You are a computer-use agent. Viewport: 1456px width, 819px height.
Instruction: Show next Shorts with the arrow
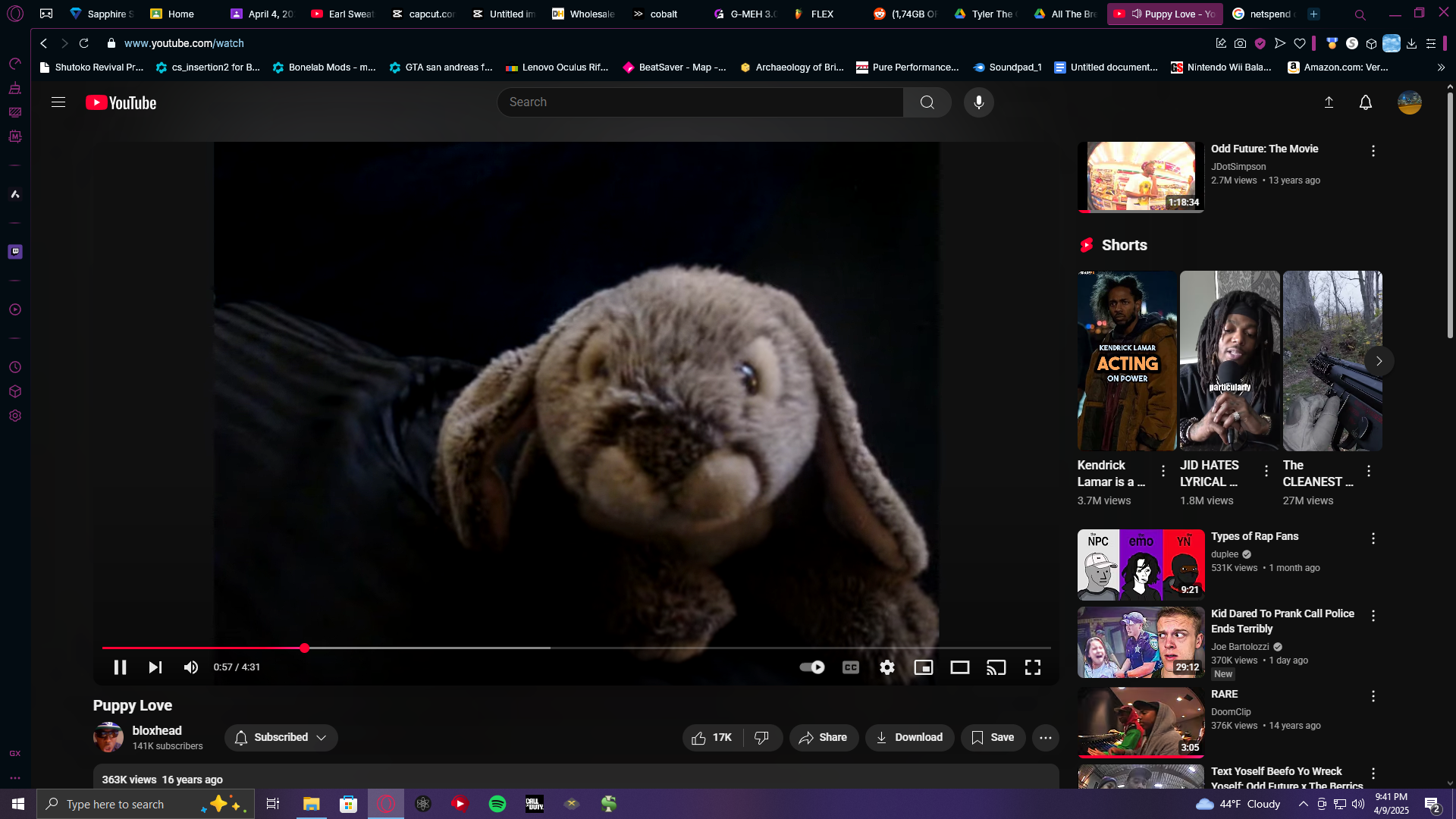coord(1379,361)
